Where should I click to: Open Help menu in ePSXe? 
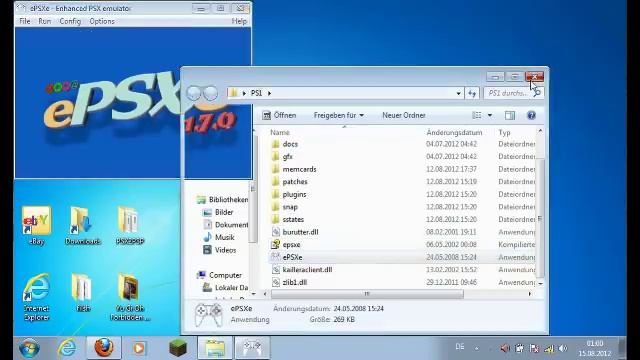point(239,21)
